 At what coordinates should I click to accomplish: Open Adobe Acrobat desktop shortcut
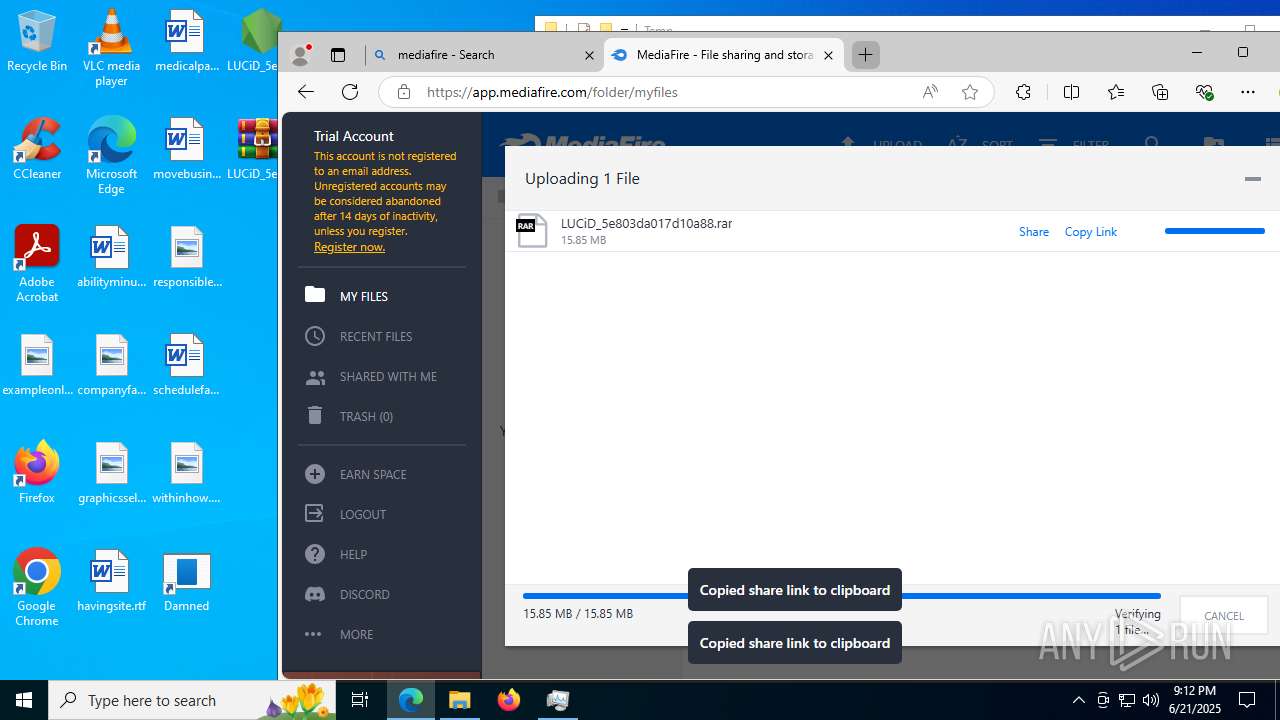tap(37, 264)
